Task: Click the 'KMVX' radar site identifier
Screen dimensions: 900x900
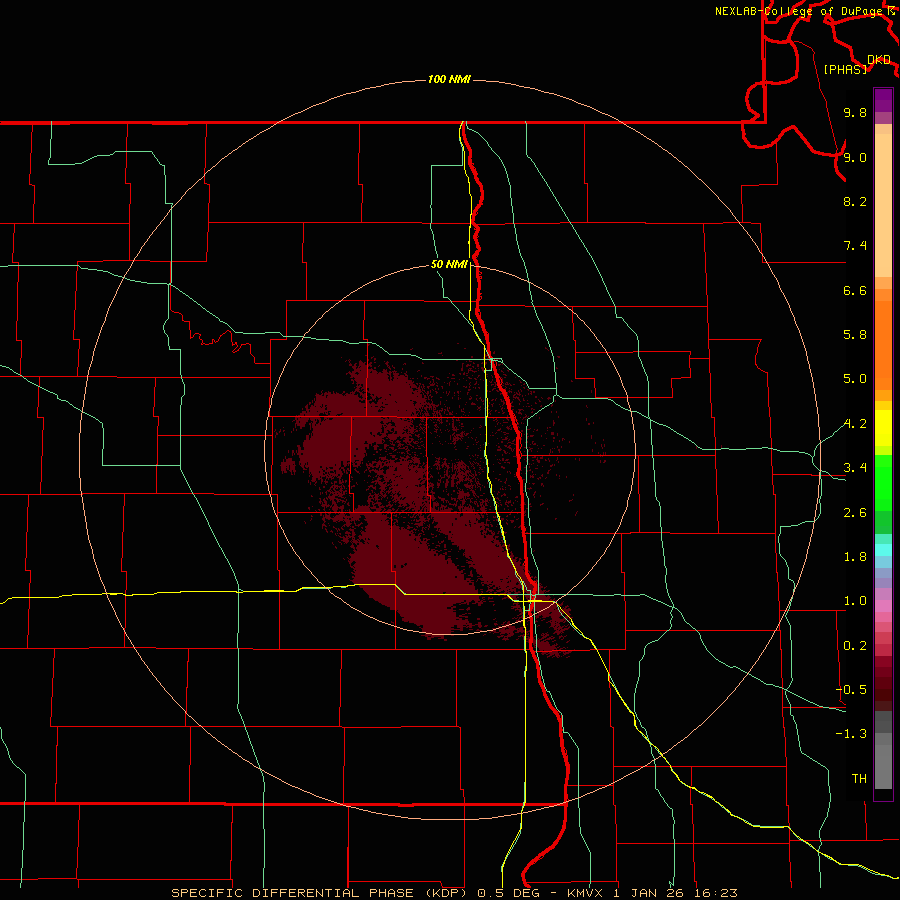Action: pyautogui.click(x=586, y=893)
